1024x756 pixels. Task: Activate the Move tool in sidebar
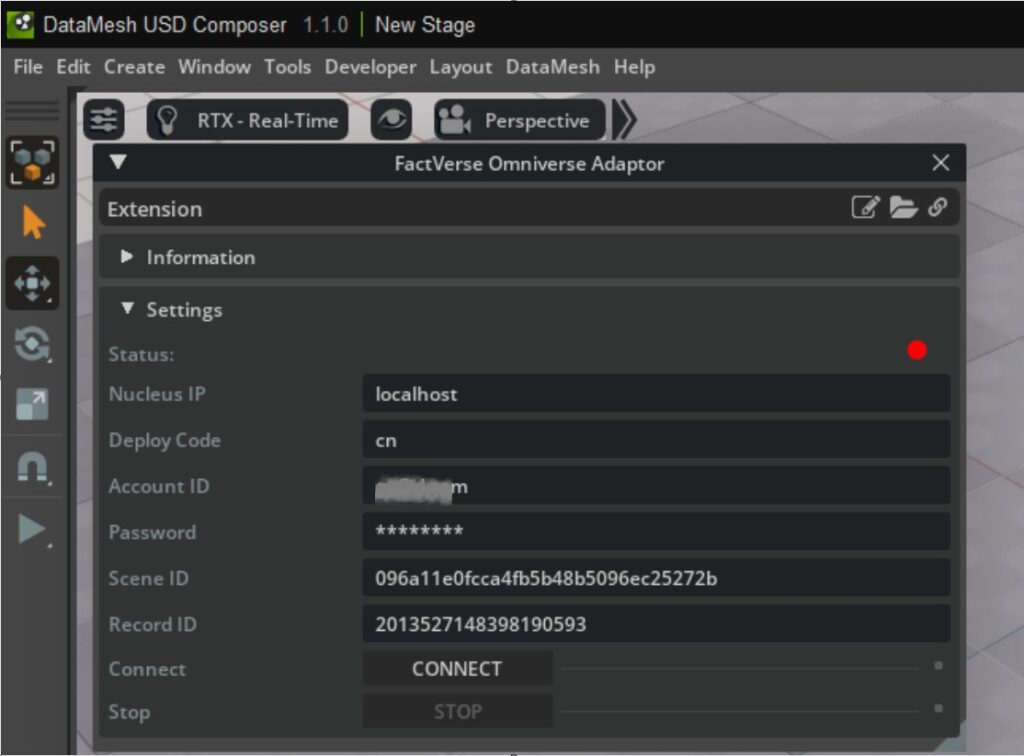point(32,283)
